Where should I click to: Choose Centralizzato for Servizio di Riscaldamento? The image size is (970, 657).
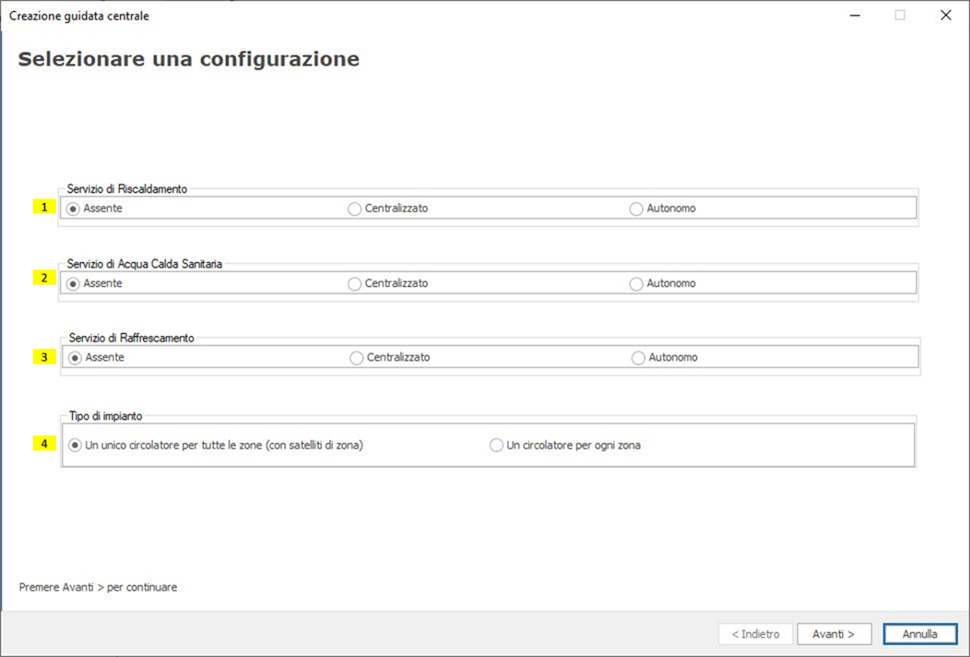pyautogui.click(x=354, y=209)
